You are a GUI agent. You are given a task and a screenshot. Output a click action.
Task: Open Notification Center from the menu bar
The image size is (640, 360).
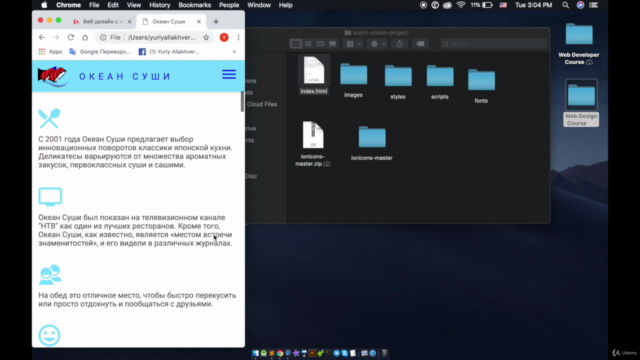[x=594, y=5]
